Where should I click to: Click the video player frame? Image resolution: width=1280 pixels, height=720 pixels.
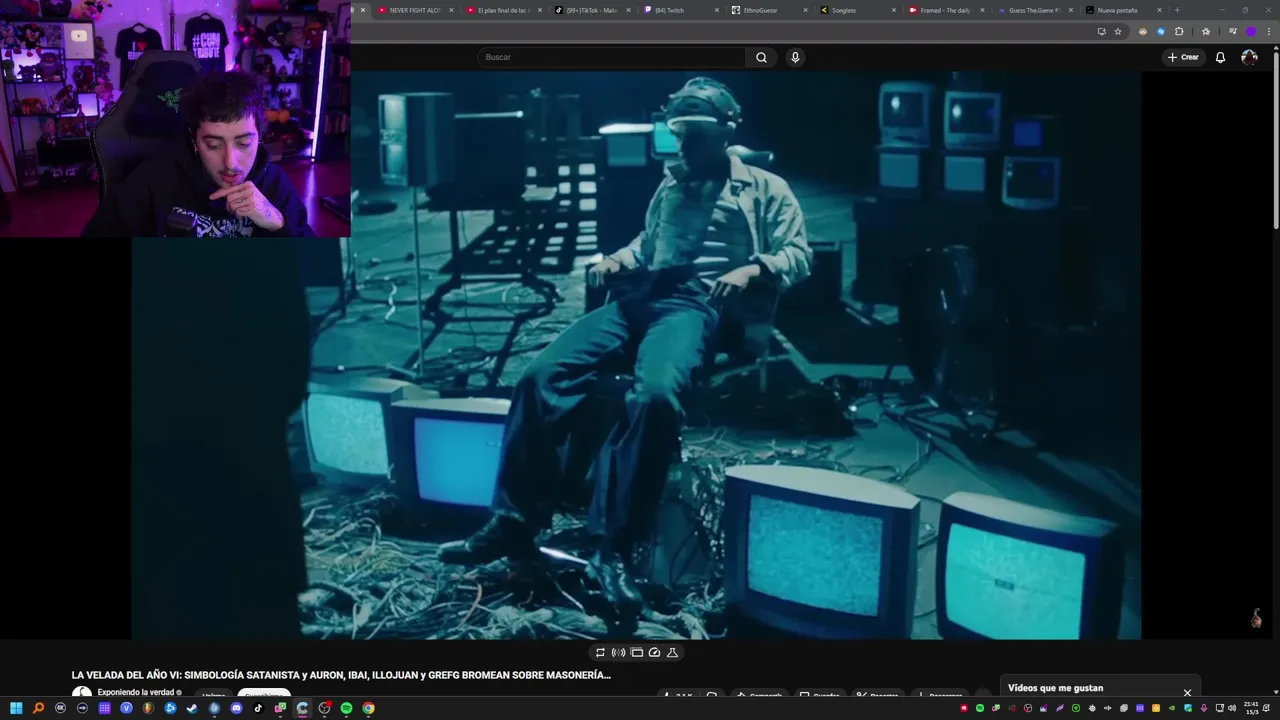[636, 355]
